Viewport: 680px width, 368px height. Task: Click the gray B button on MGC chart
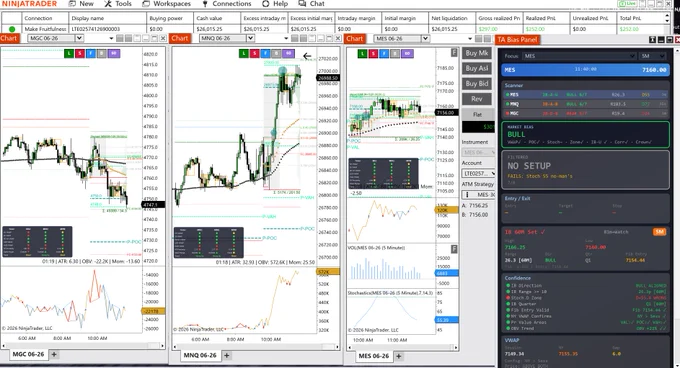click(x=101, y=53)
